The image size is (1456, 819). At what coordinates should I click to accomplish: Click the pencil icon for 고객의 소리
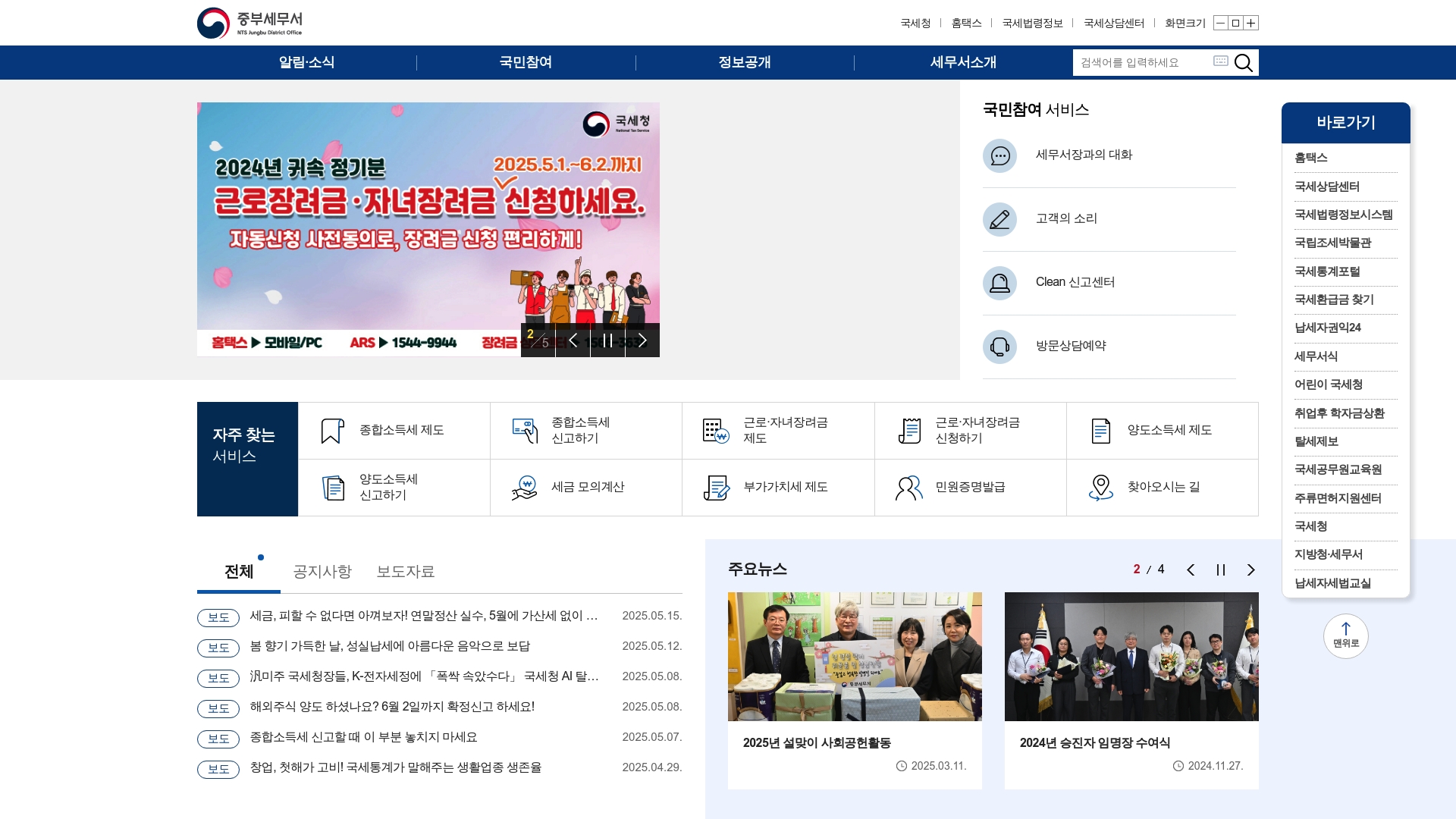(999, 219)
